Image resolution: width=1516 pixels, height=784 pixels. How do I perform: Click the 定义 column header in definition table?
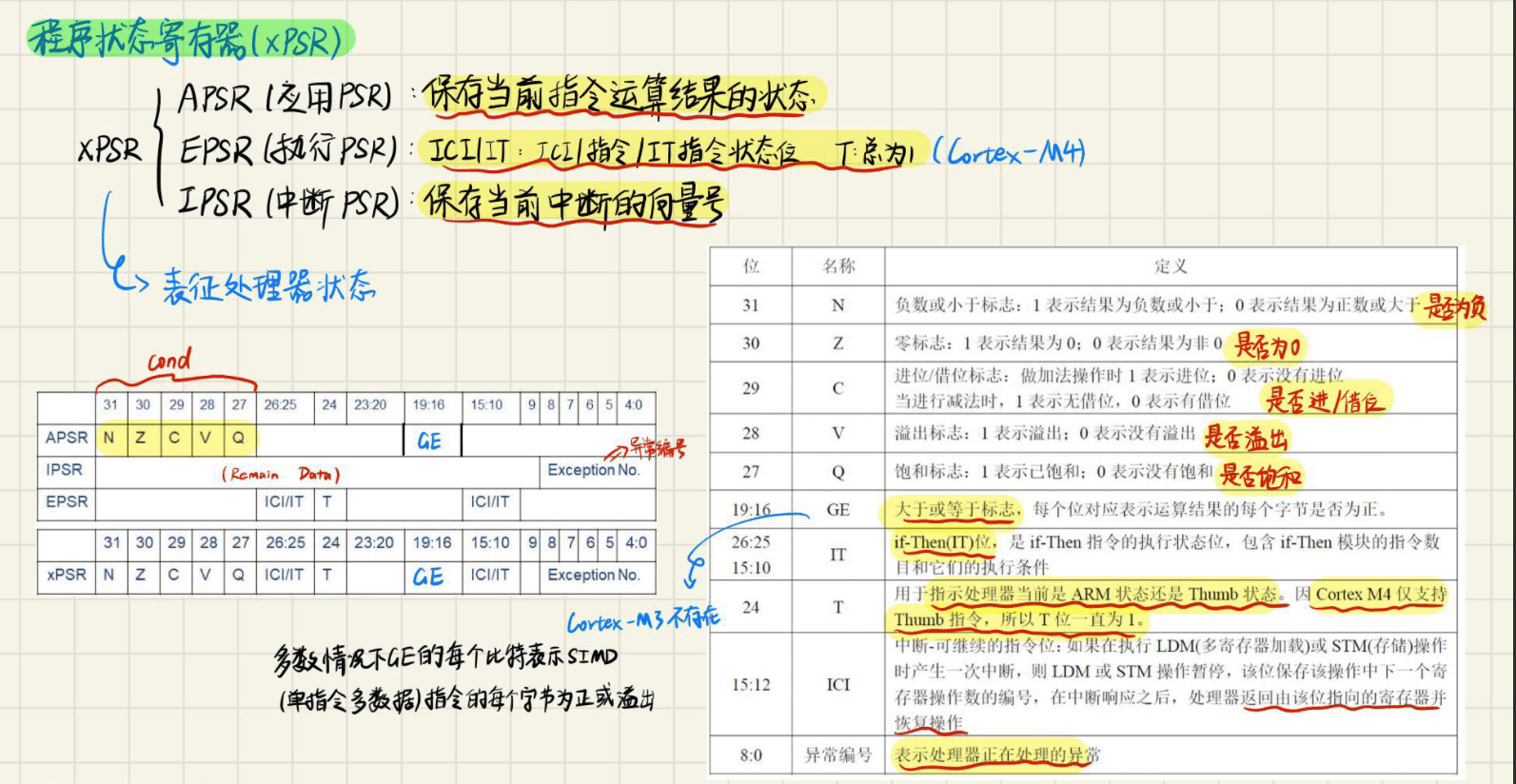(1171, 266)
